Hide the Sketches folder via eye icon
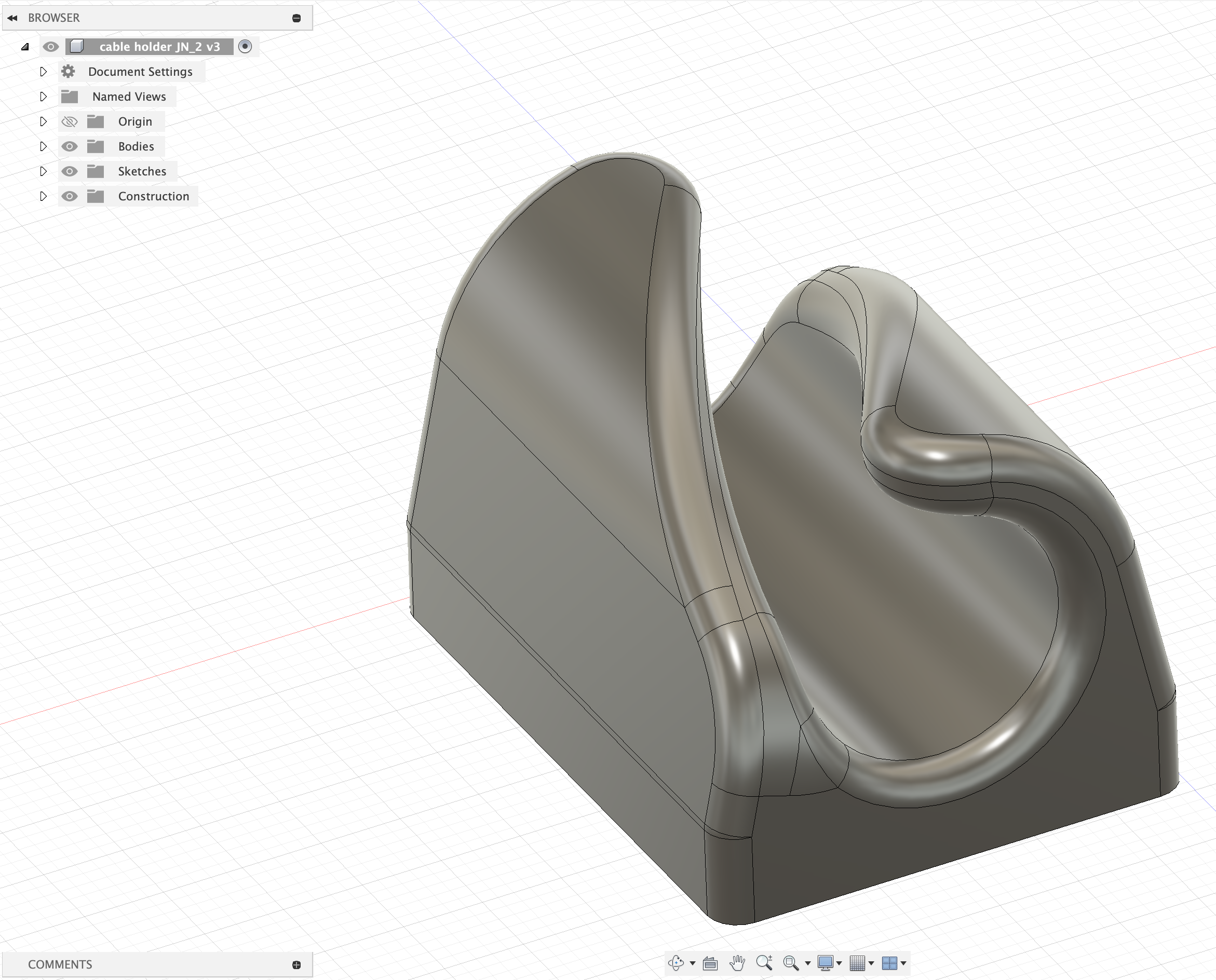 point(70,171)
